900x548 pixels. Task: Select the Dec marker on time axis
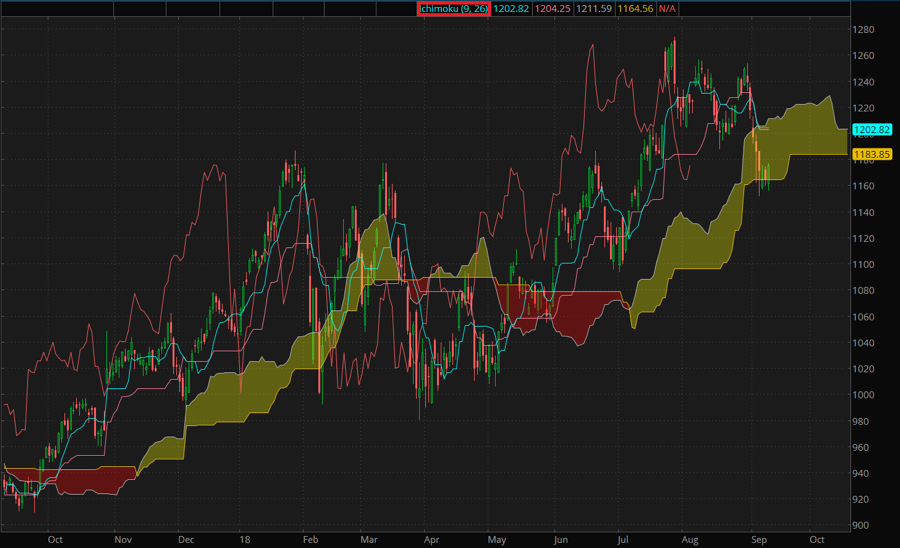click(185, 539)
